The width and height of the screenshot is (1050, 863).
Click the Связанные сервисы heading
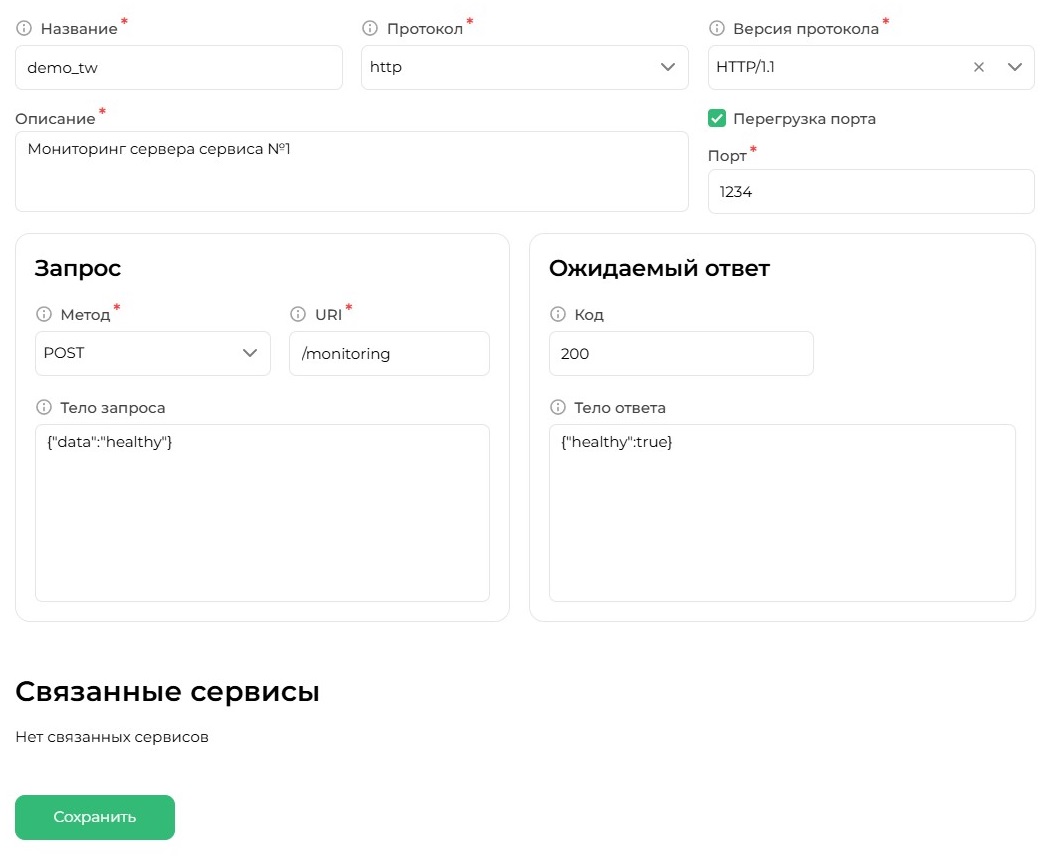(x=167, y=691)
